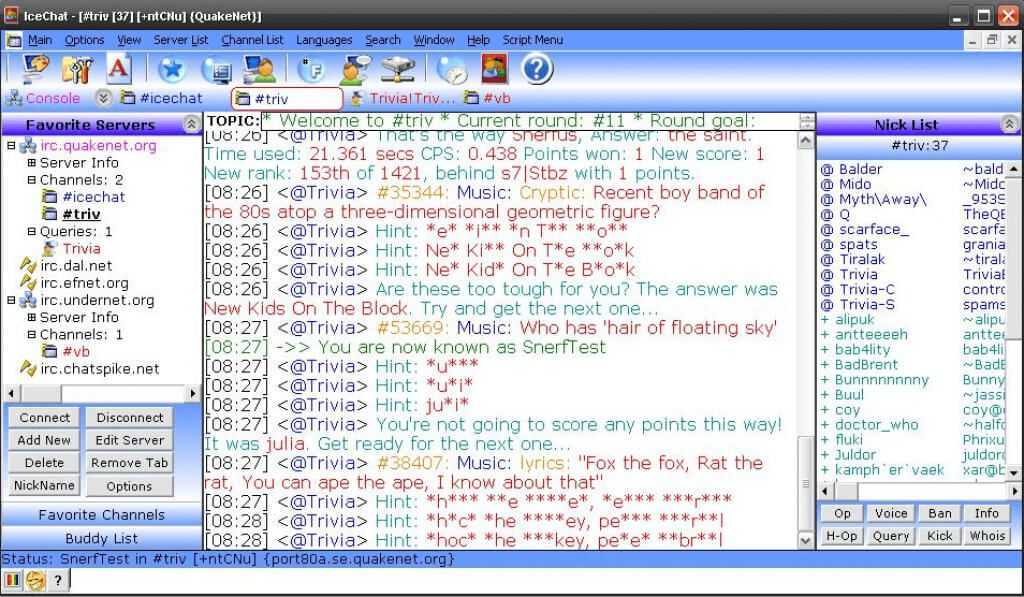Collapse the irc.quakenet.org server node
The height and width of the screenshot is (597, 1024).
pyautogui.click(x=11, y=146)
